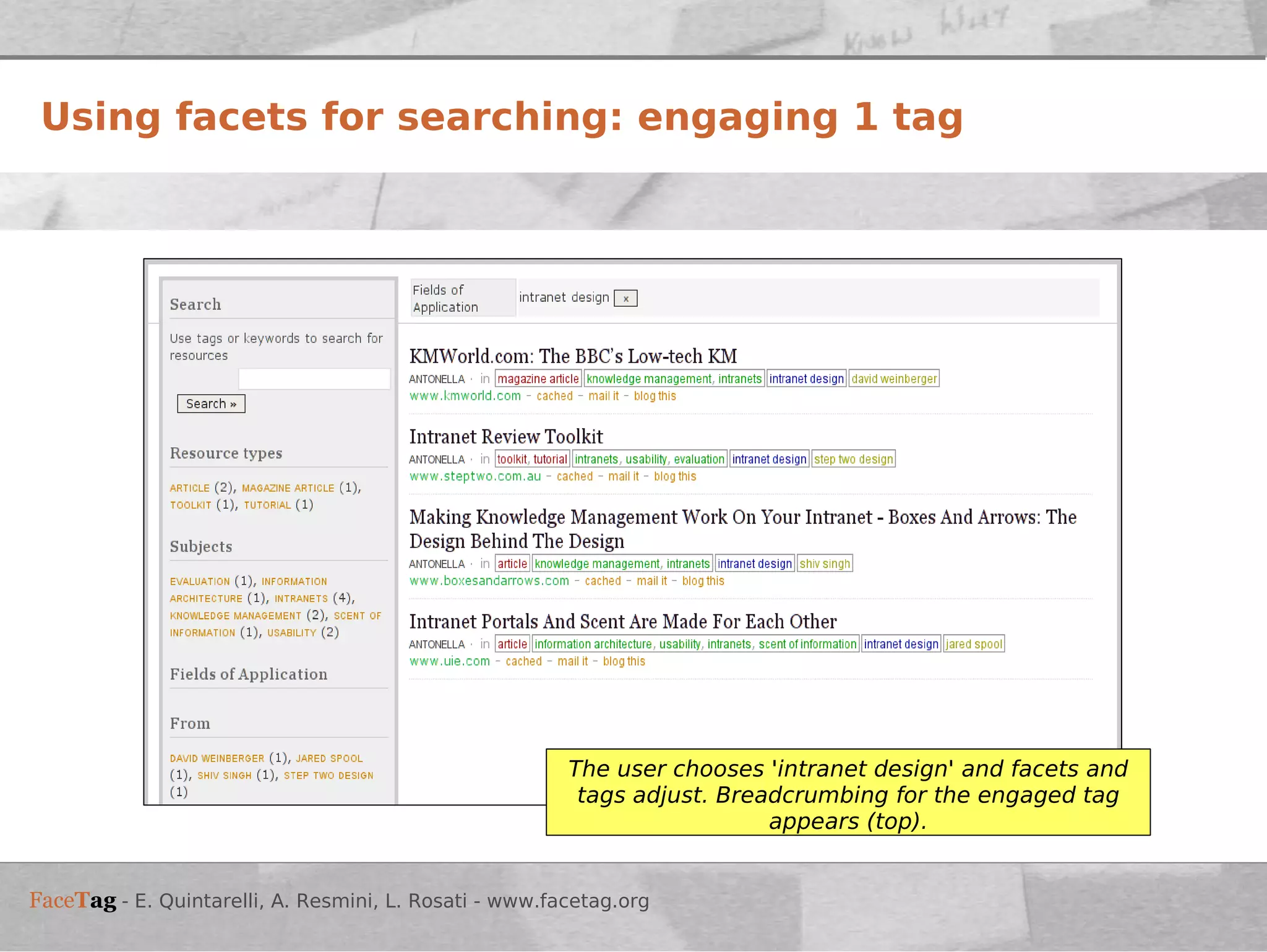Viewport: 1267px width, 952px height.
Task: Filter by TUTORIAL resource type
Action: [x=267, y=505]
